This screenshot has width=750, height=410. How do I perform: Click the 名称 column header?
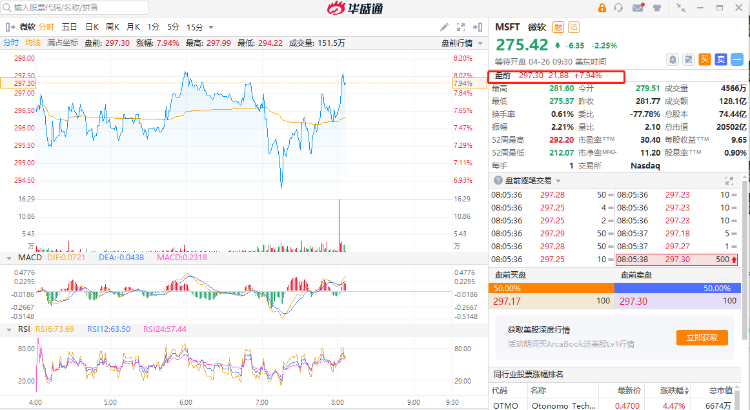click(x=538, y=391)
